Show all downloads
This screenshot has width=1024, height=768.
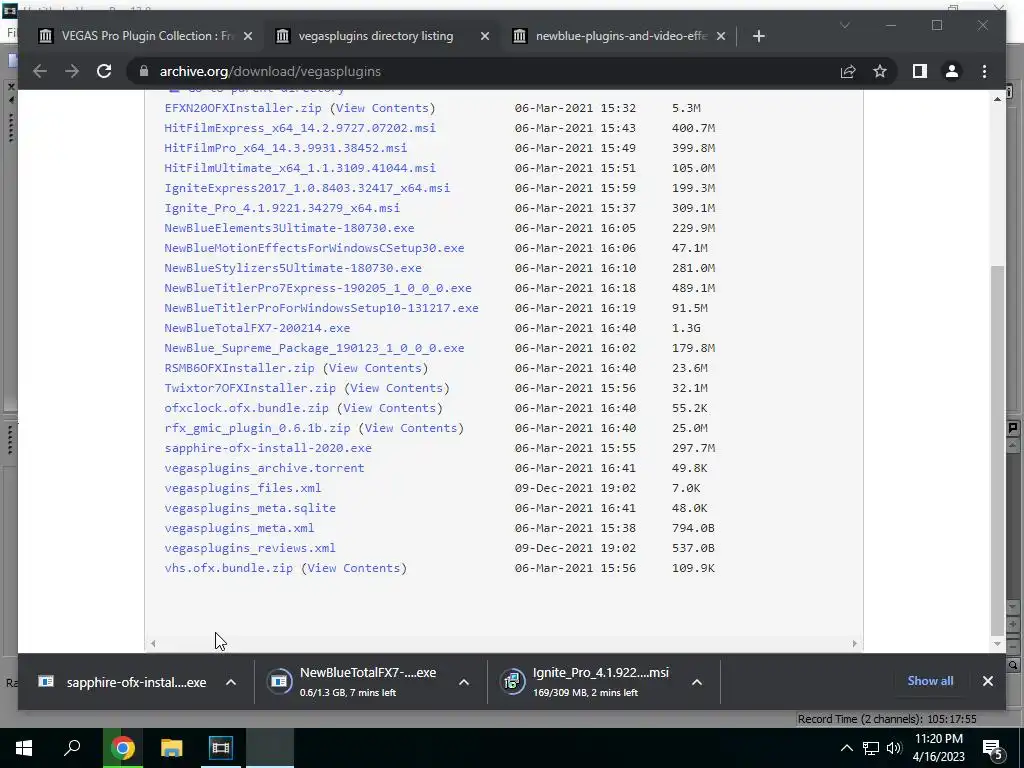coord(930,680)
